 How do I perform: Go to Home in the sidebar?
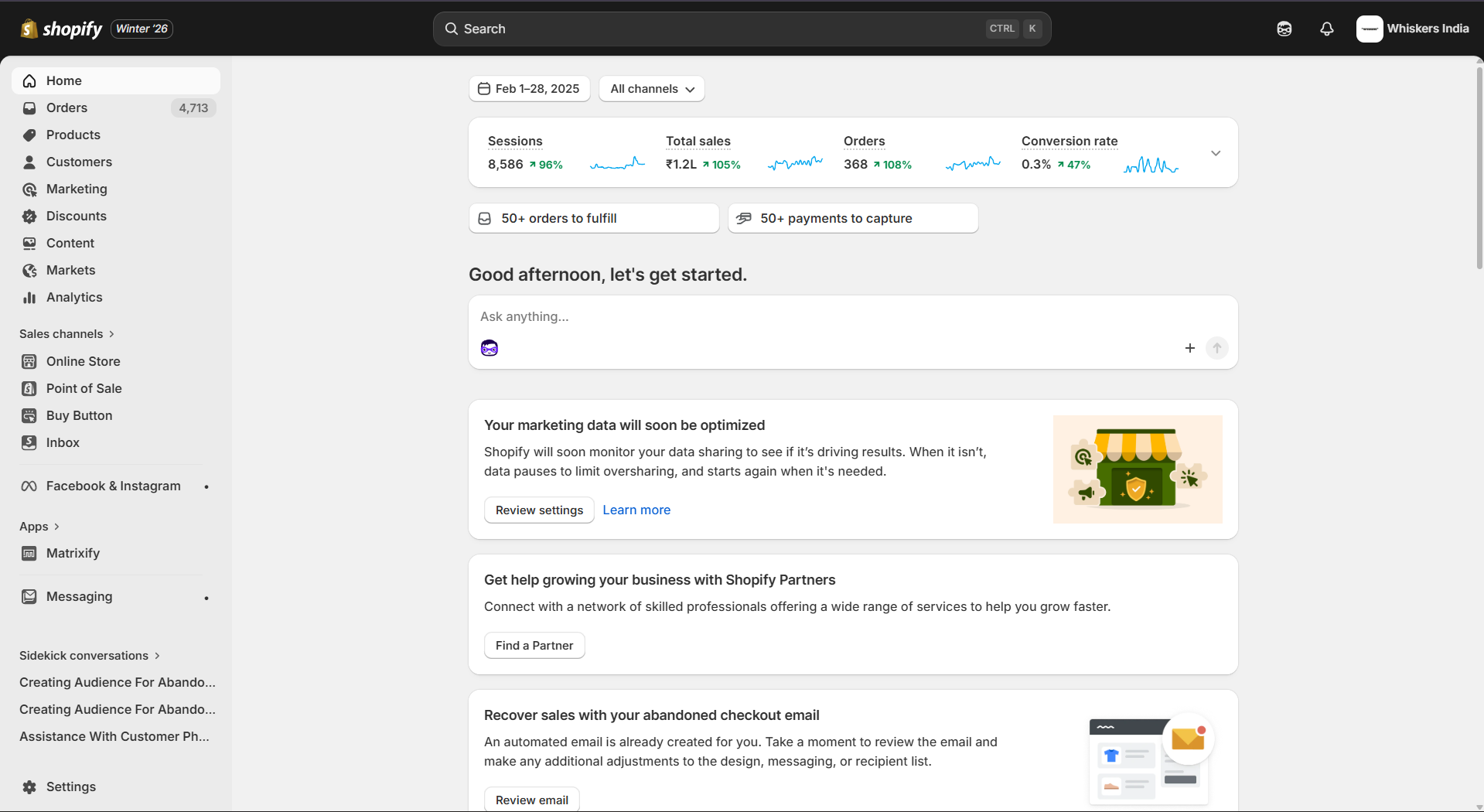pyautogui.click(x=116, y=80)
